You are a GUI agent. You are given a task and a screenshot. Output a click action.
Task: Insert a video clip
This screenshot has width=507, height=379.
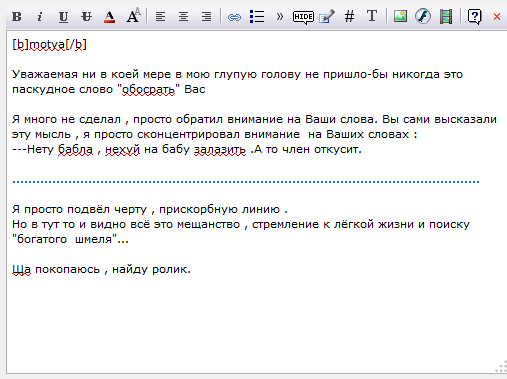446,17
